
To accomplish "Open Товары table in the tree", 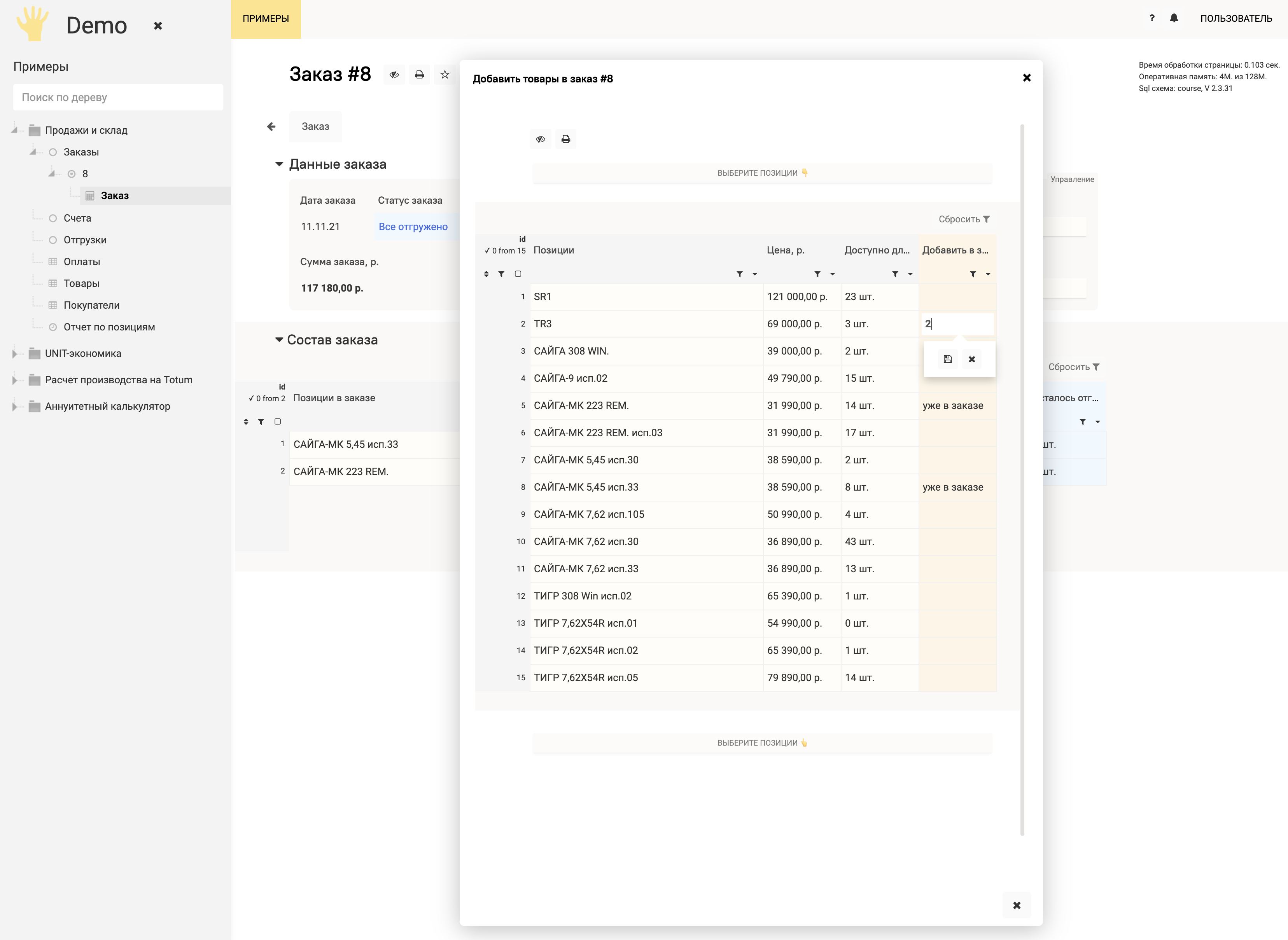I will click(81, 283).
